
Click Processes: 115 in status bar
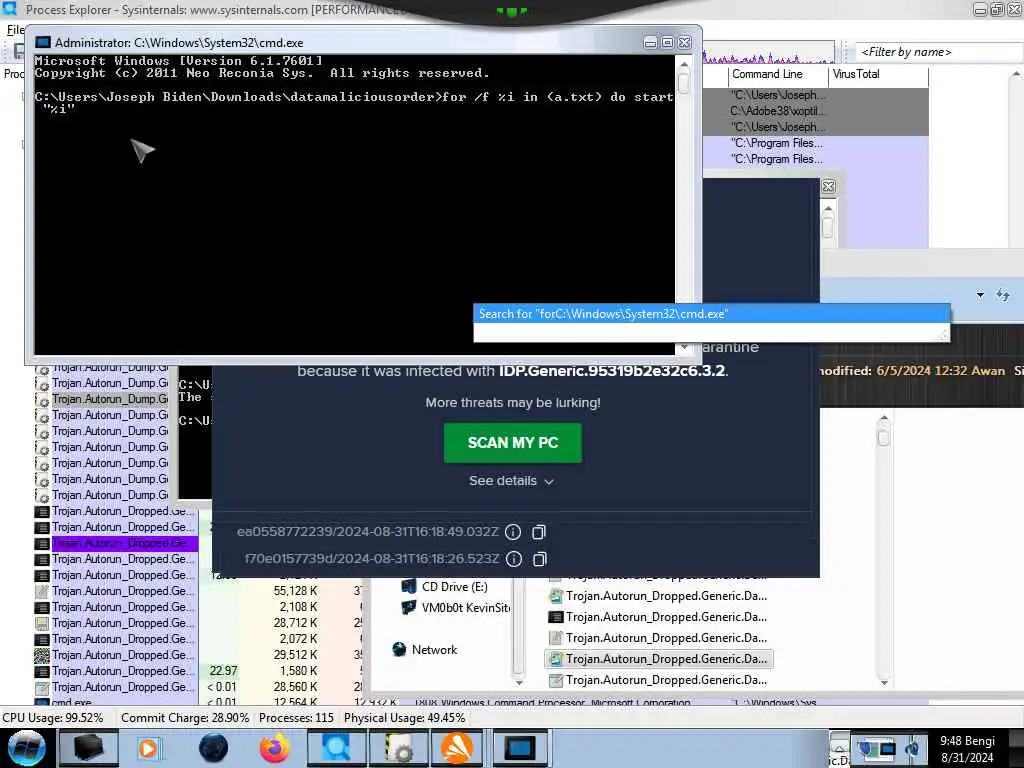point(296,718)
